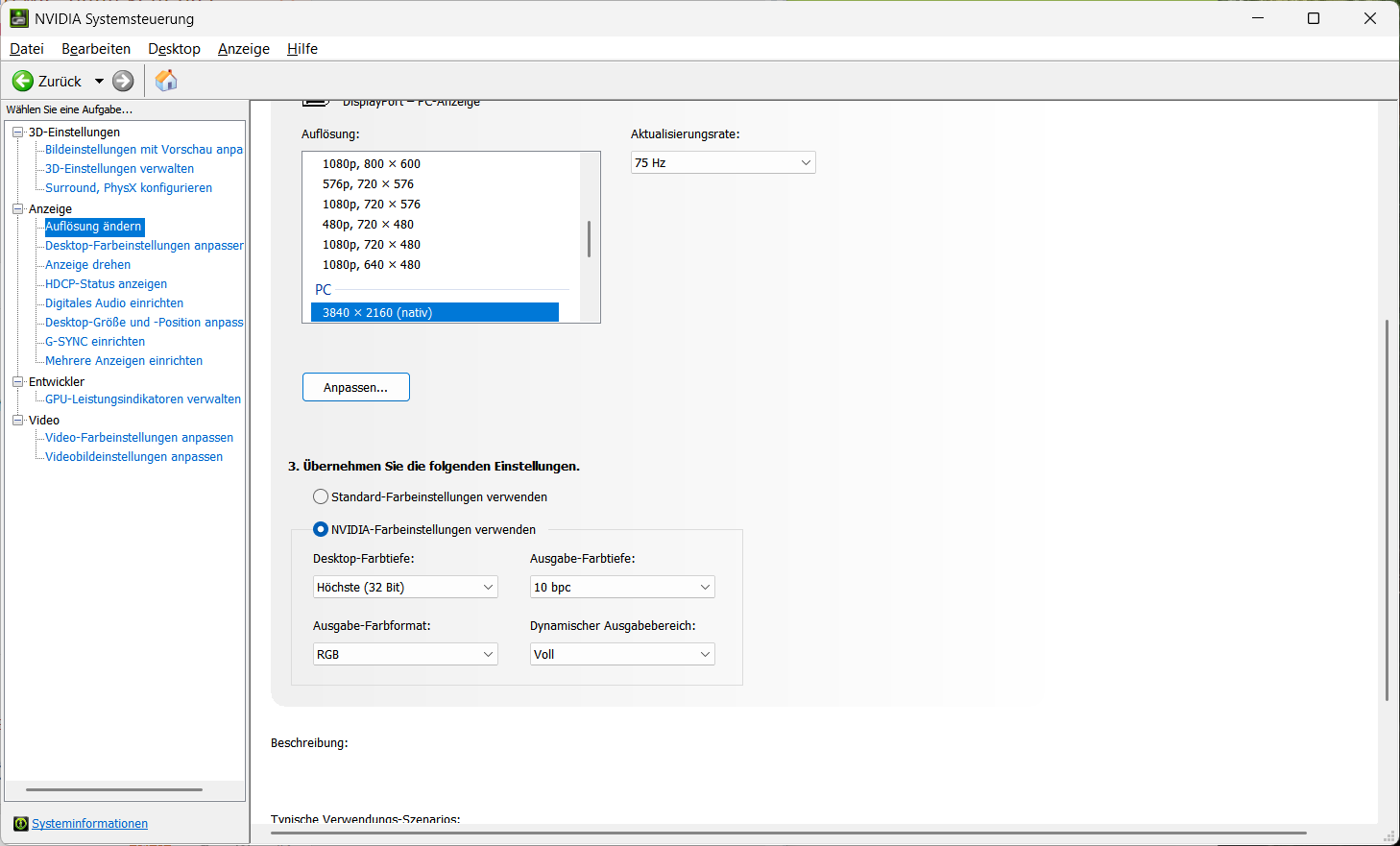Open the Ausgabe-Farbformat RGB dropdown

405,654
